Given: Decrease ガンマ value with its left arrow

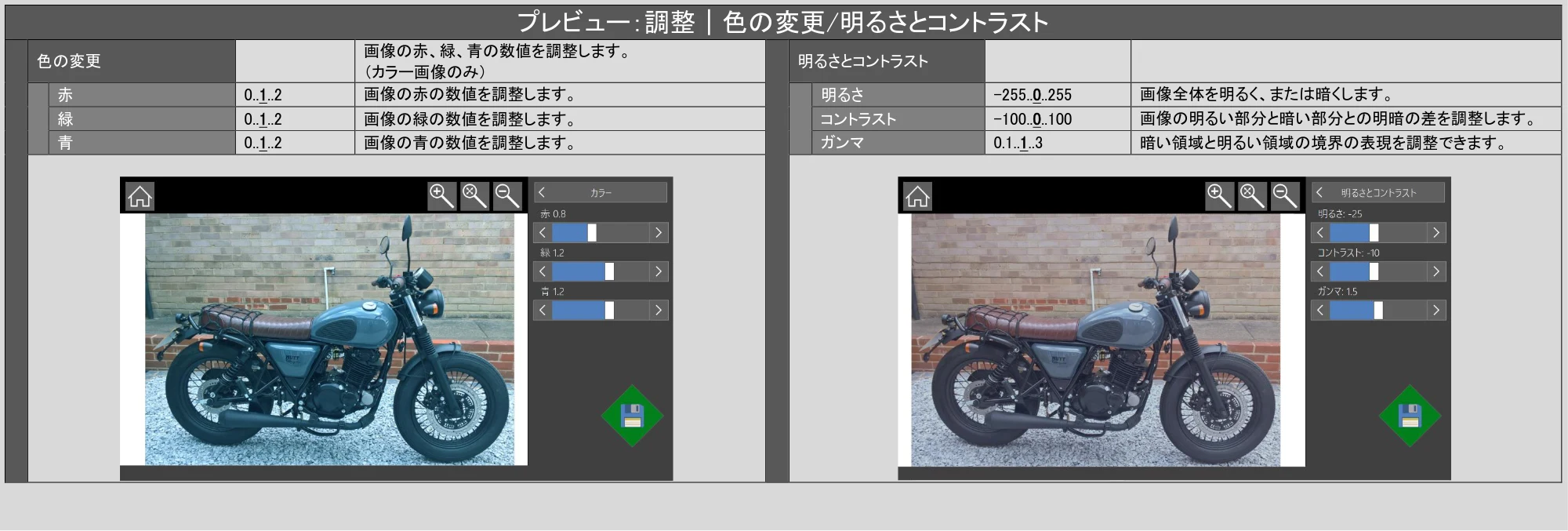Looking at the screenshot, I should tap(1320, 311).
